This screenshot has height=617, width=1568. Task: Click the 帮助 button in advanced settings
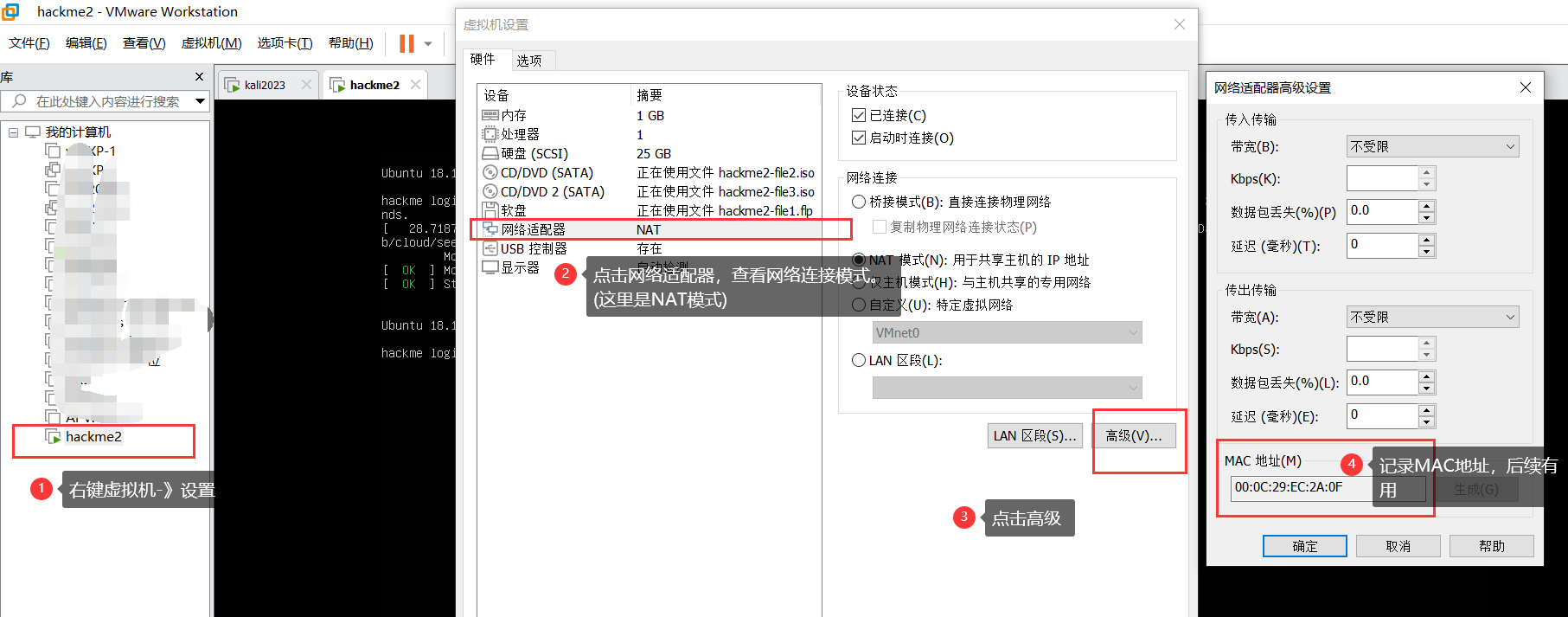pyautogui.click(x=1492, y=546)
